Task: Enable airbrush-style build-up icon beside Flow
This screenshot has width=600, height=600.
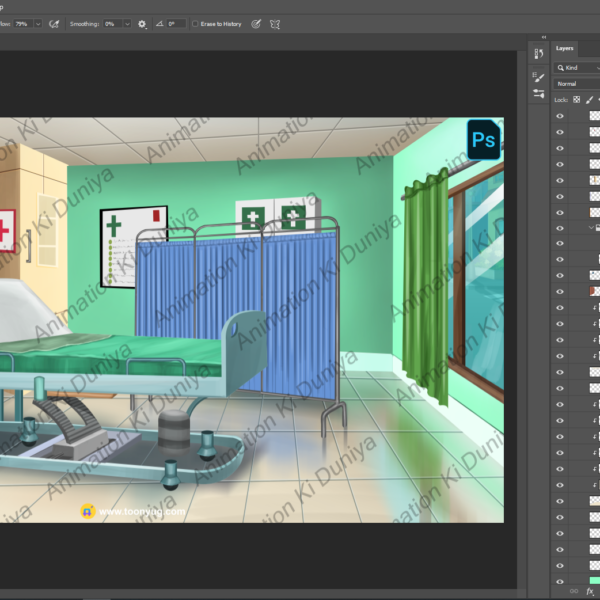Action: point(54,24)
